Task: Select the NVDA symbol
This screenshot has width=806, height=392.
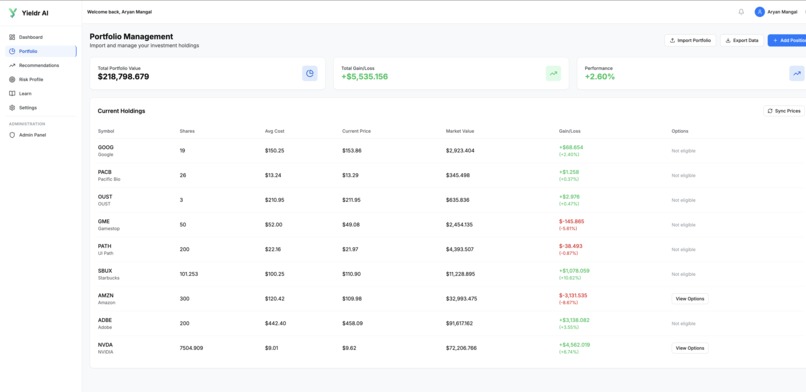Action: [x=105, y=345]
